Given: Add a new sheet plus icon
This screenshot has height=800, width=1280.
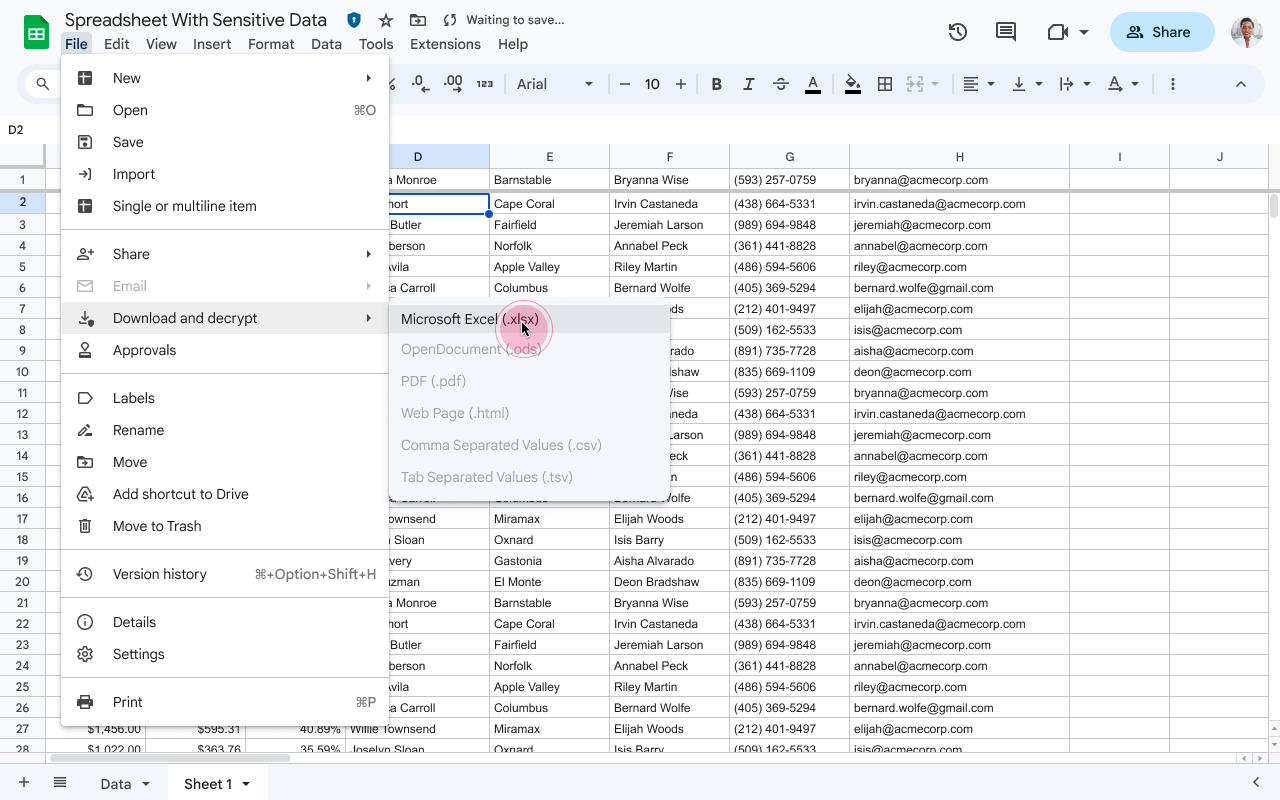Looking at the screenshot, I should pos(24,783).
